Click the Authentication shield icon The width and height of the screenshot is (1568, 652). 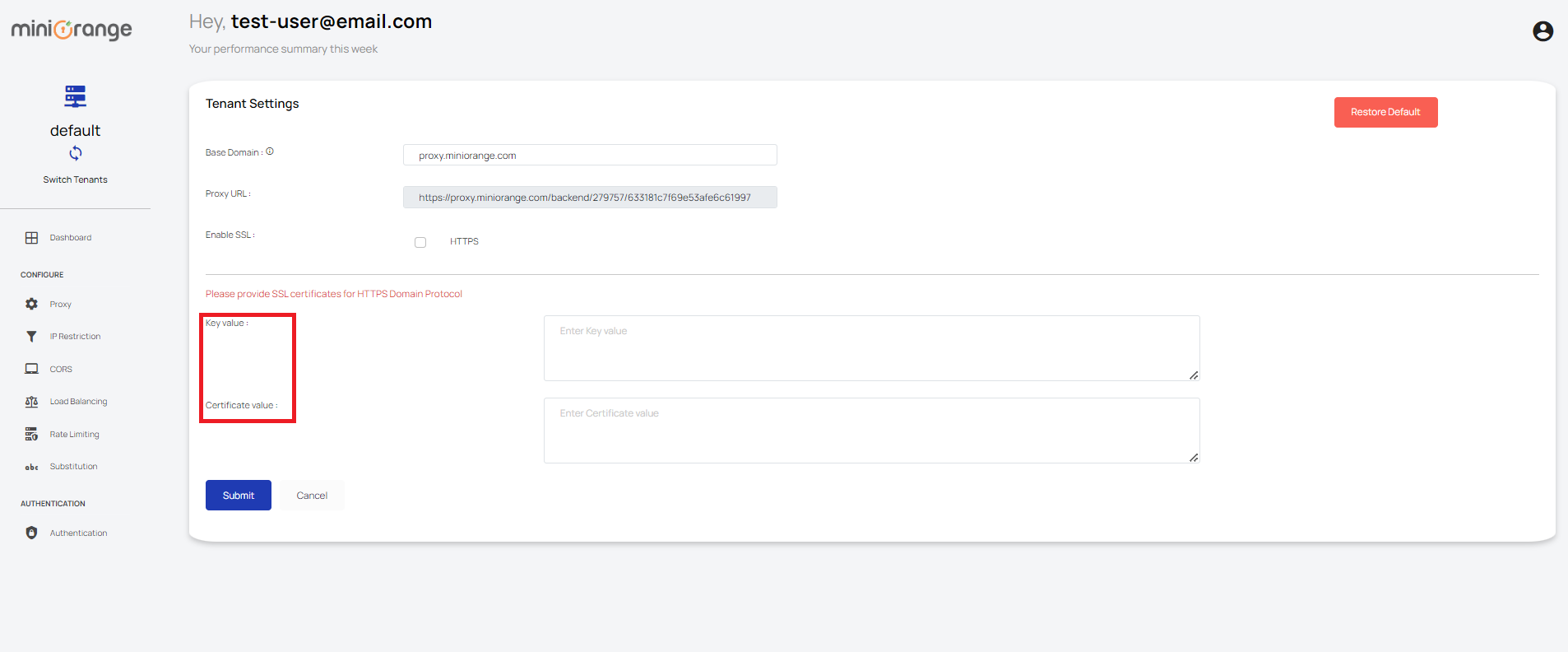point(31,533)
